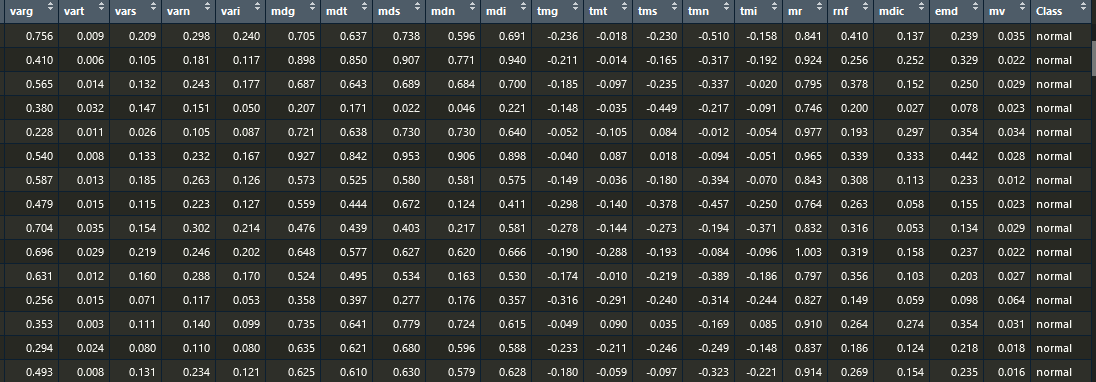This screenshot has height=382, width=1096.
Task: Click sort arrows on the mr column
Action: point(819,6)
